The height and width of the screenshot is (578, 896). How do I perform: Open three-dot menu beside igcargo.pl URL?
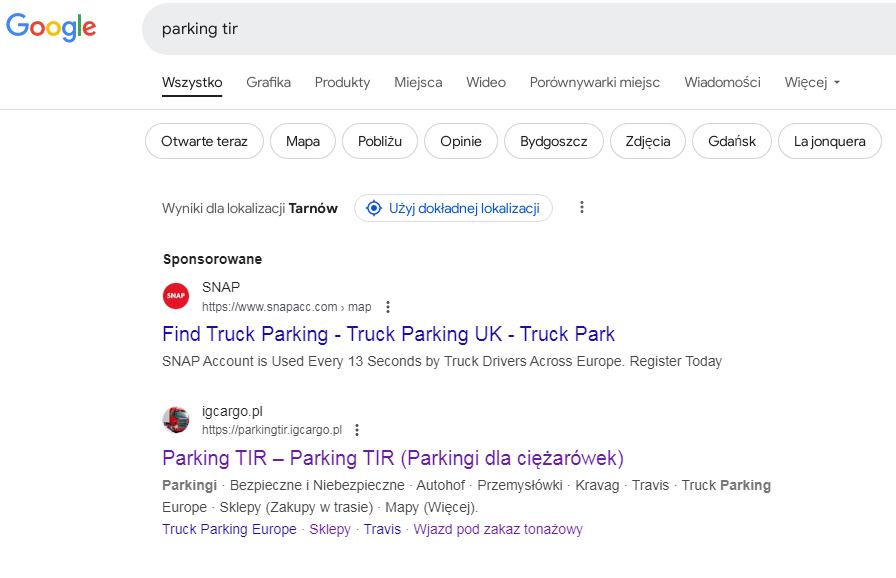[357, 430]
